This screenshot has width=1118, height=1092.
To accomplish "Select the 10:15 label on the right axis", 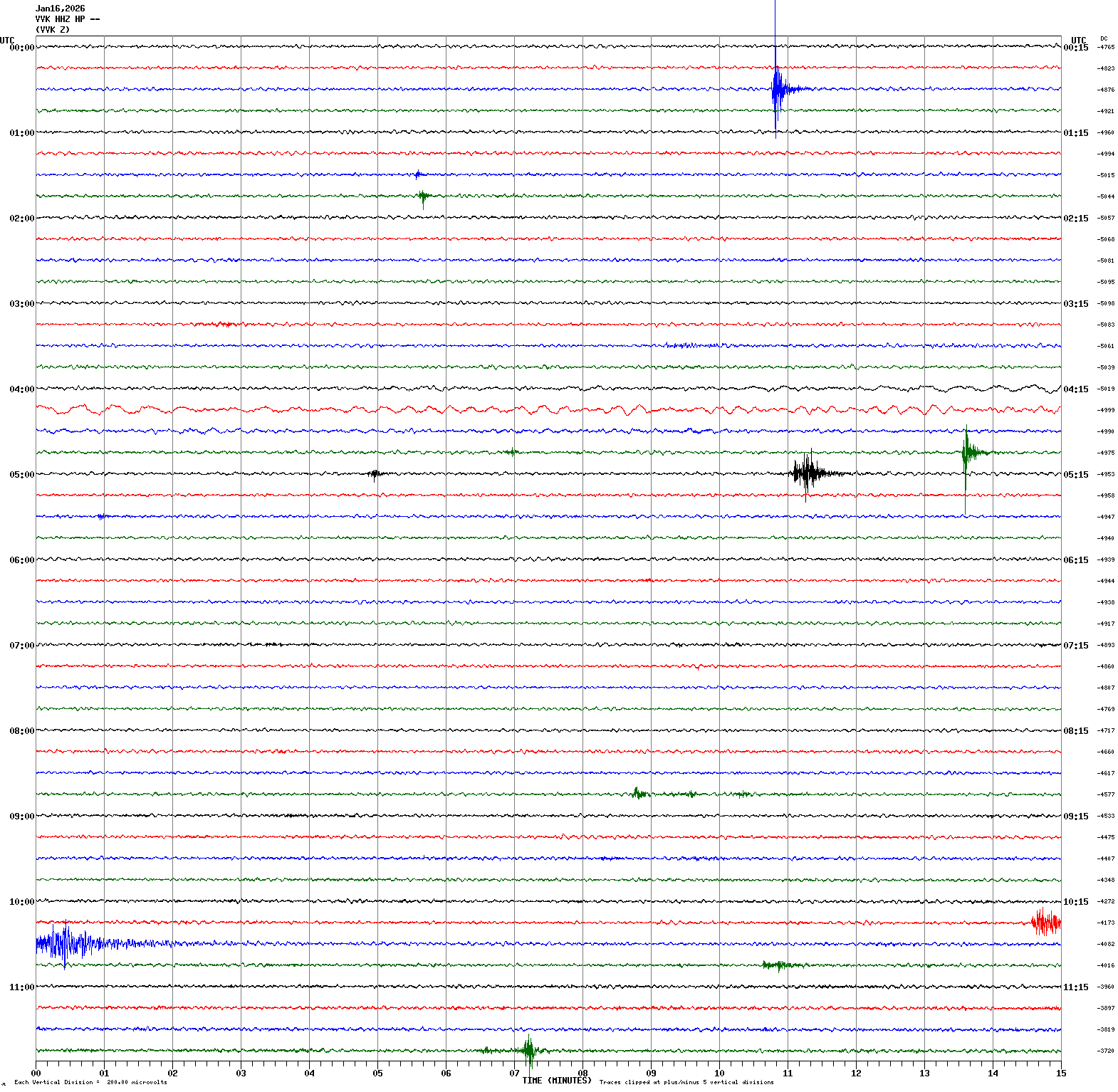I will coord(1075,902).
